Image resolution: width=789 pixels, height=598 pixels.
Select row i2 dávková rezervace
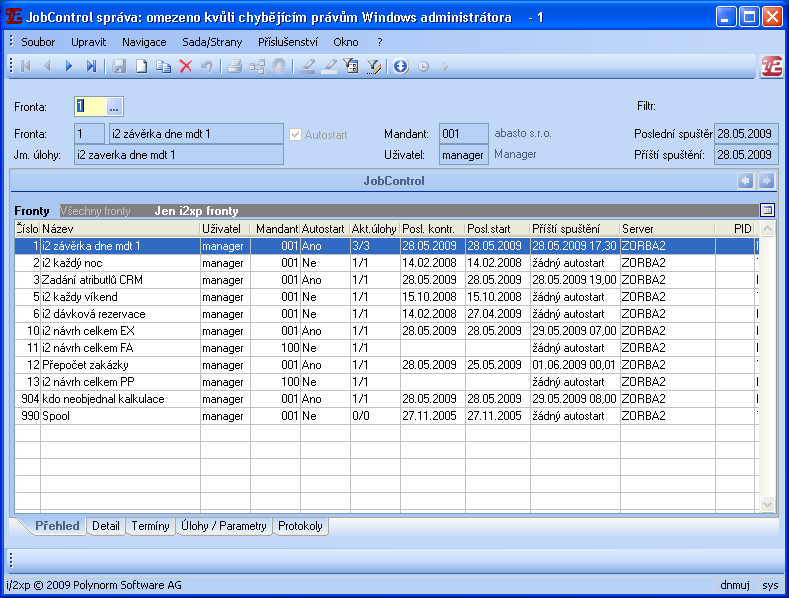[x=385, y=314]
